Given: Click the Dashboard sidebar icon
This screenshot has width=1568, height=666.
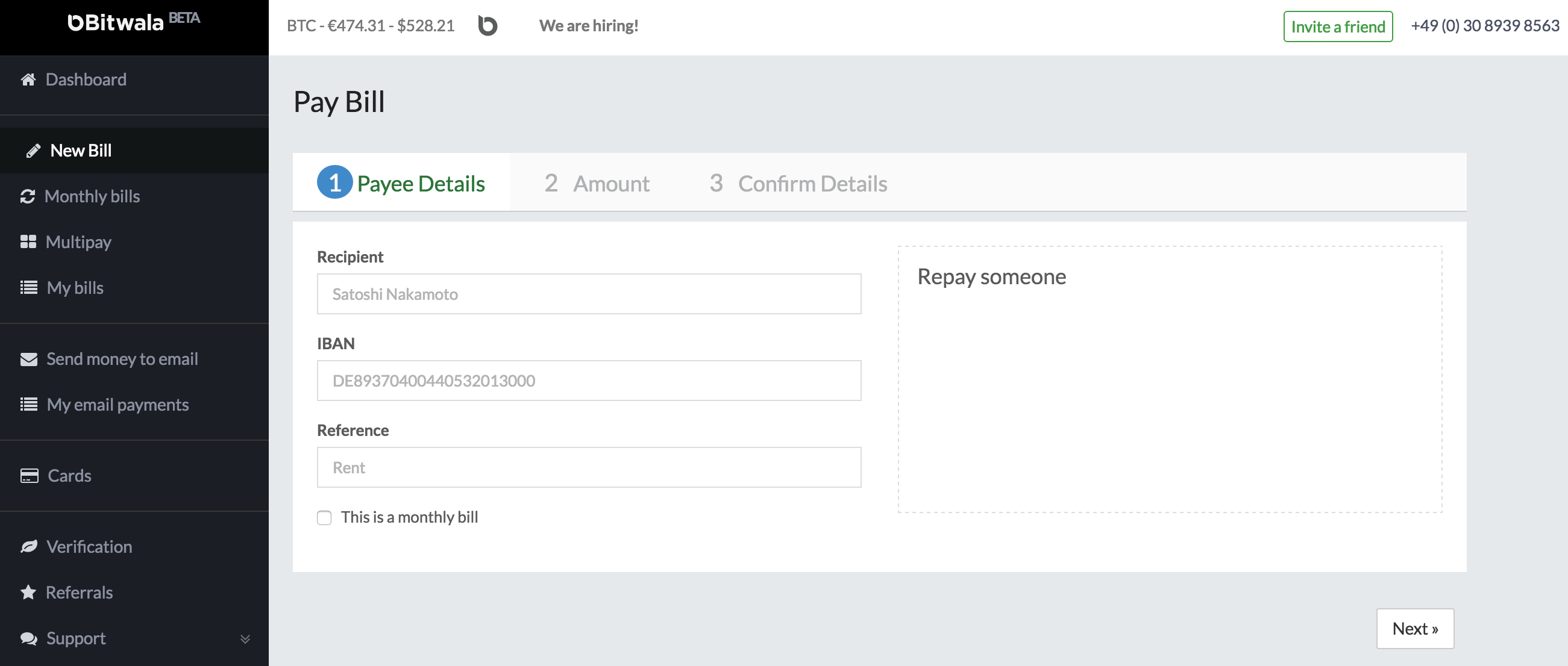Looking at the screenshot, I should [28, 78].
